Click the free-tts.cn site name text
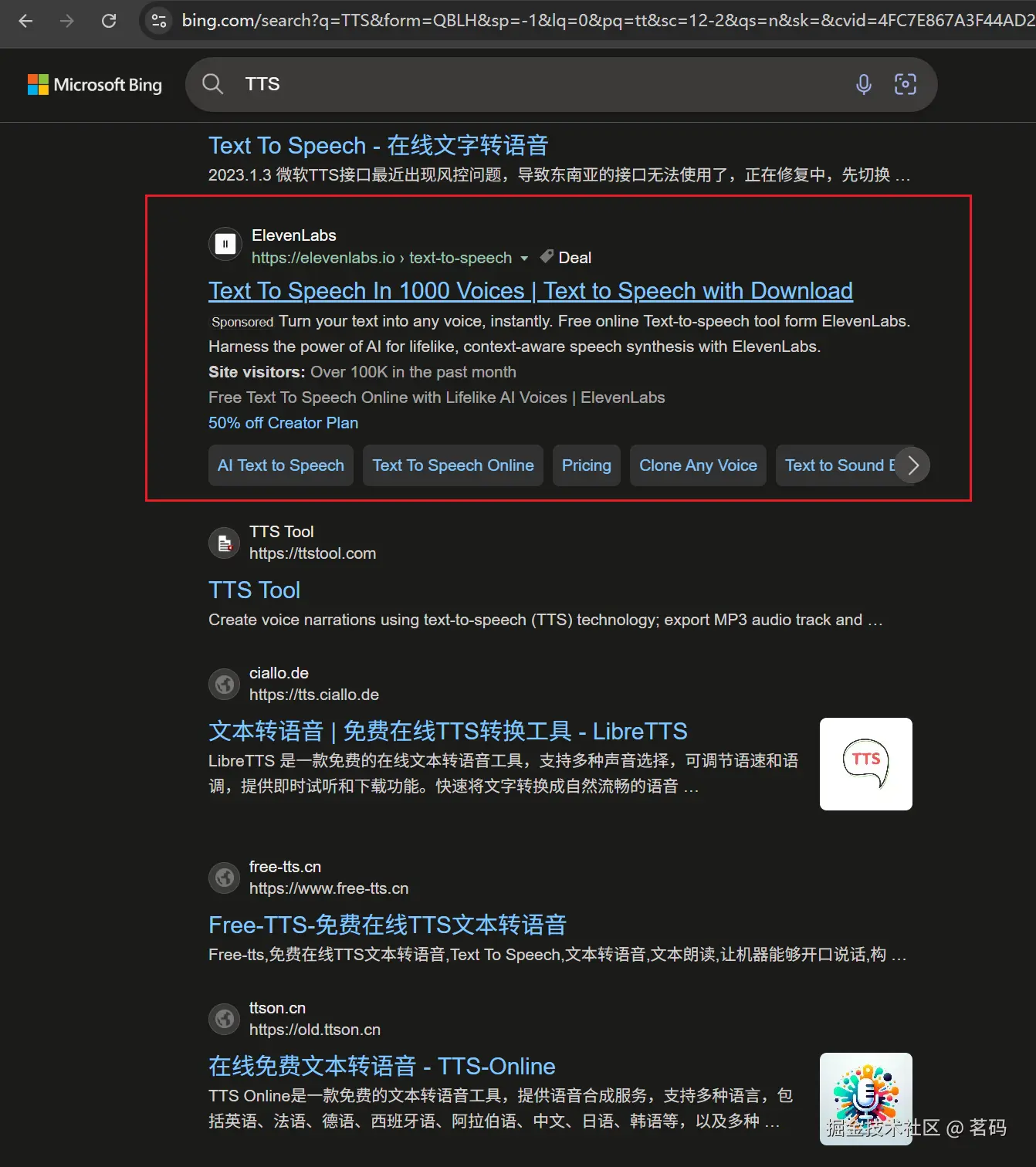This screenshot has width=1036, height=1167. pyautogui.click(x=285, y=867)
